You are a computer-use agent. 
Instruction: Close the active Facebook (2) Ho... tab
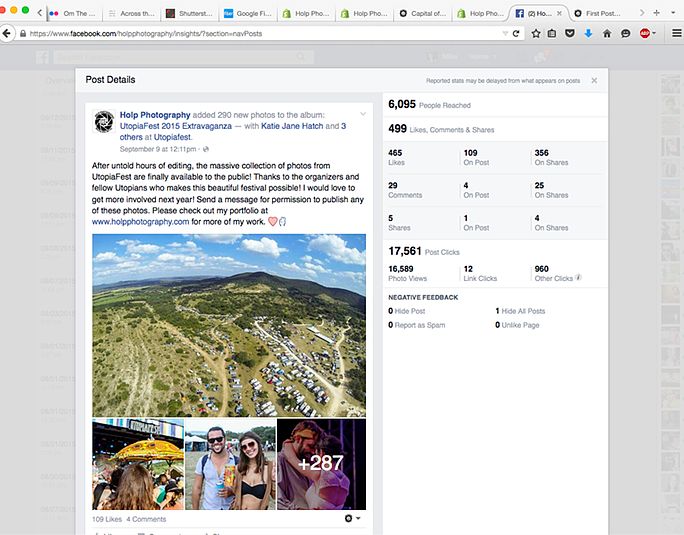pyautogui.click(x=559, y=14)
